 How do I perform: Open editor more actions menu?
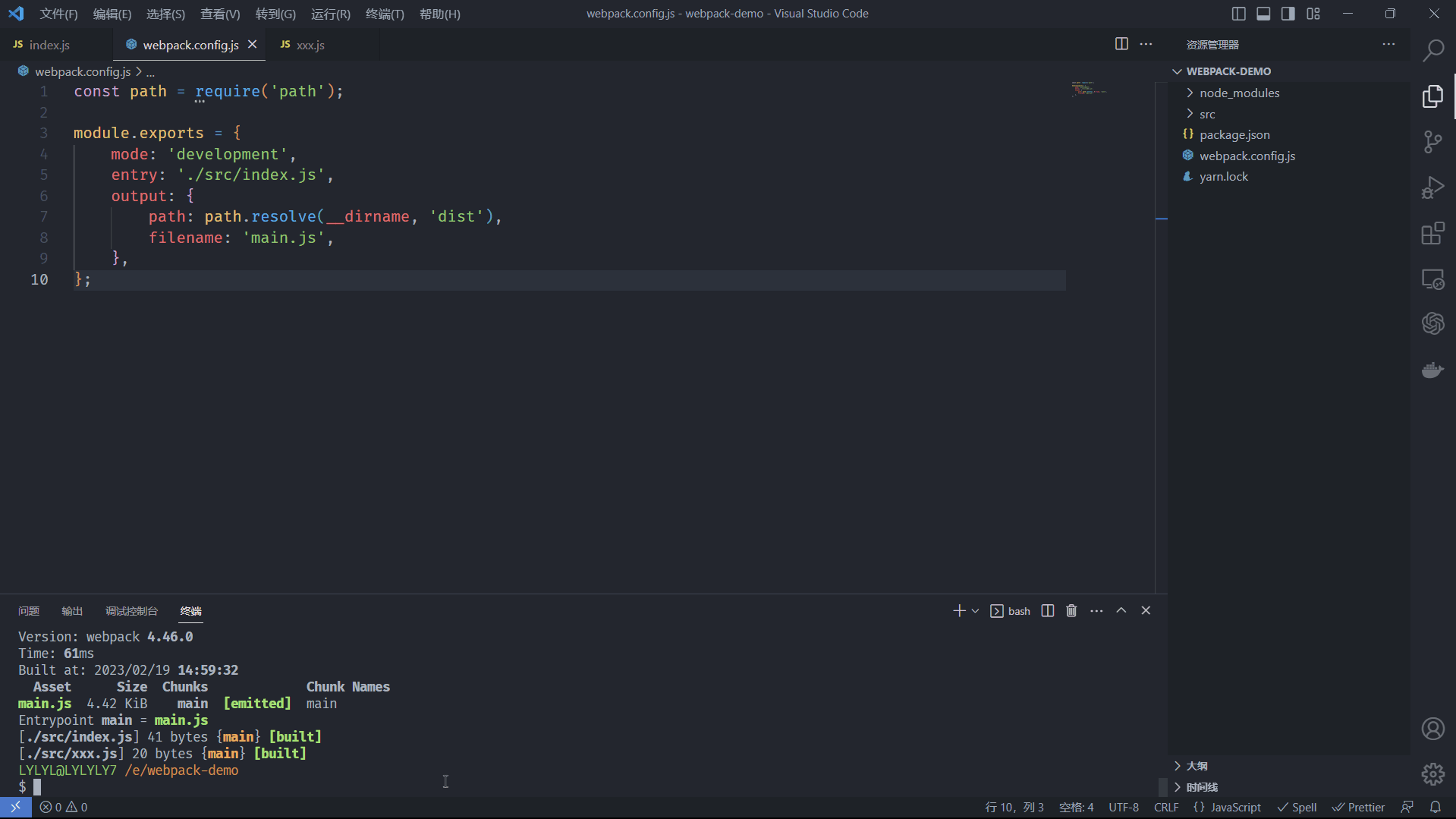point(1146,44)
